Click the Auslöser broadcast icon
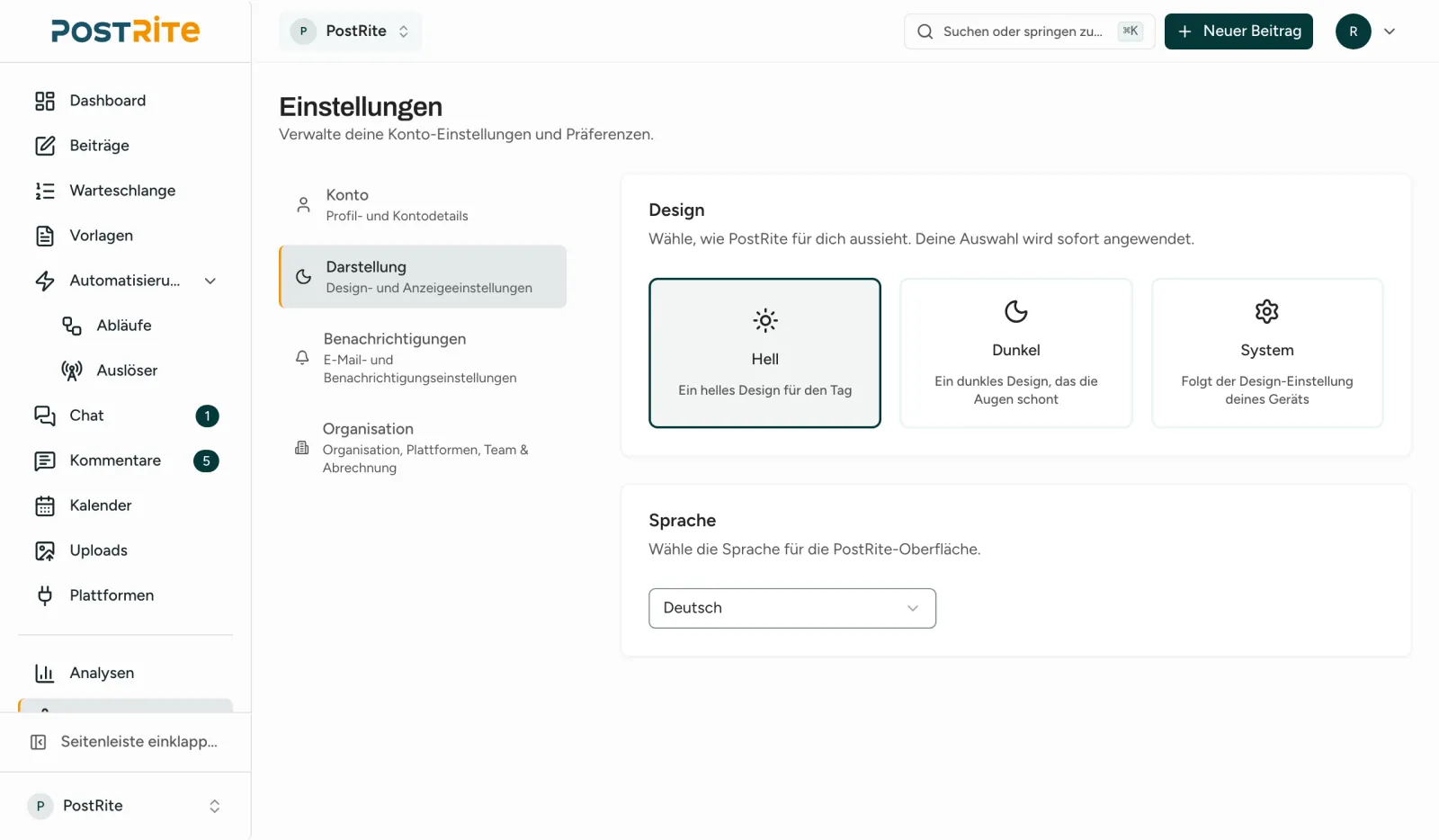The height and width of the screenshot is (840, 1439). coord(72,371)
